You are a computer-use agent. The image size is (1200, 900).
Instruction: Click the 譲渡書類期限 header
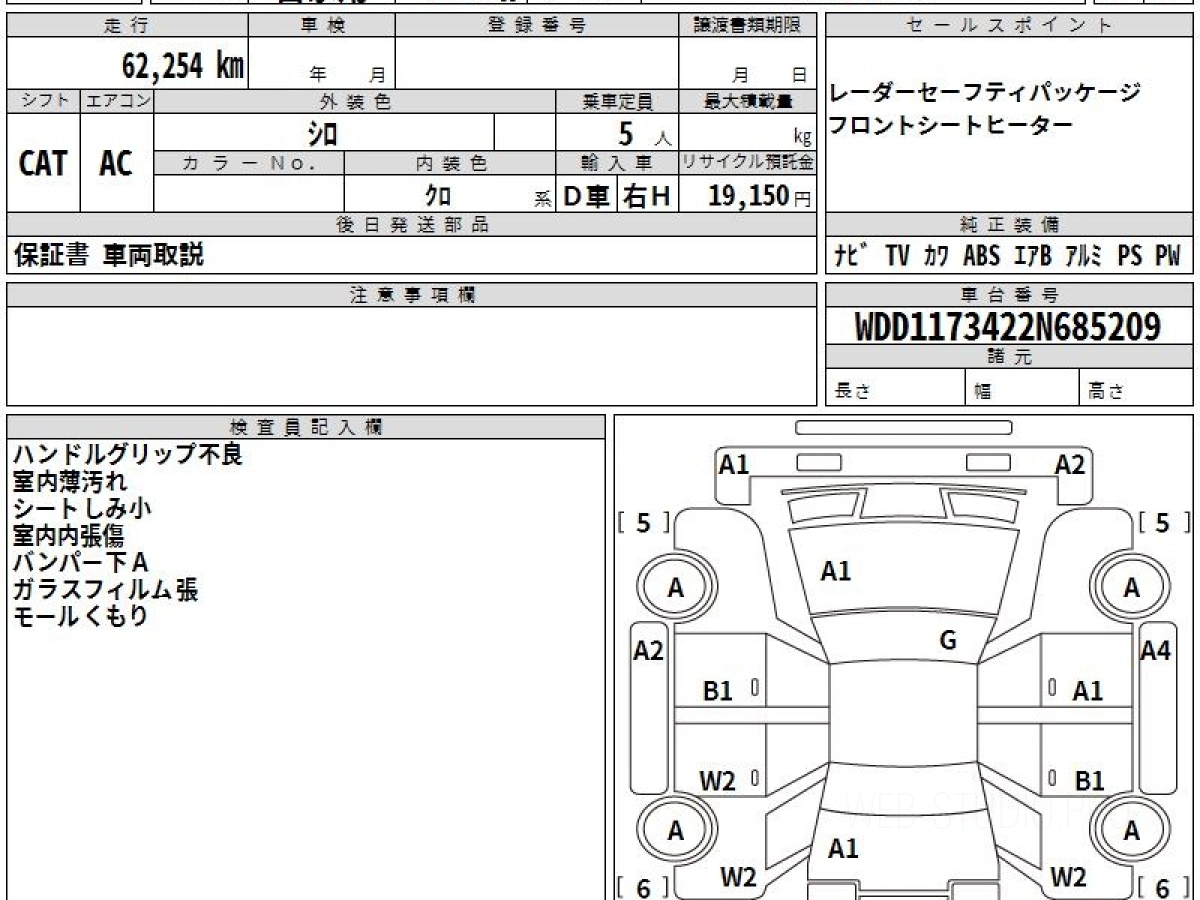click(748, 26)
